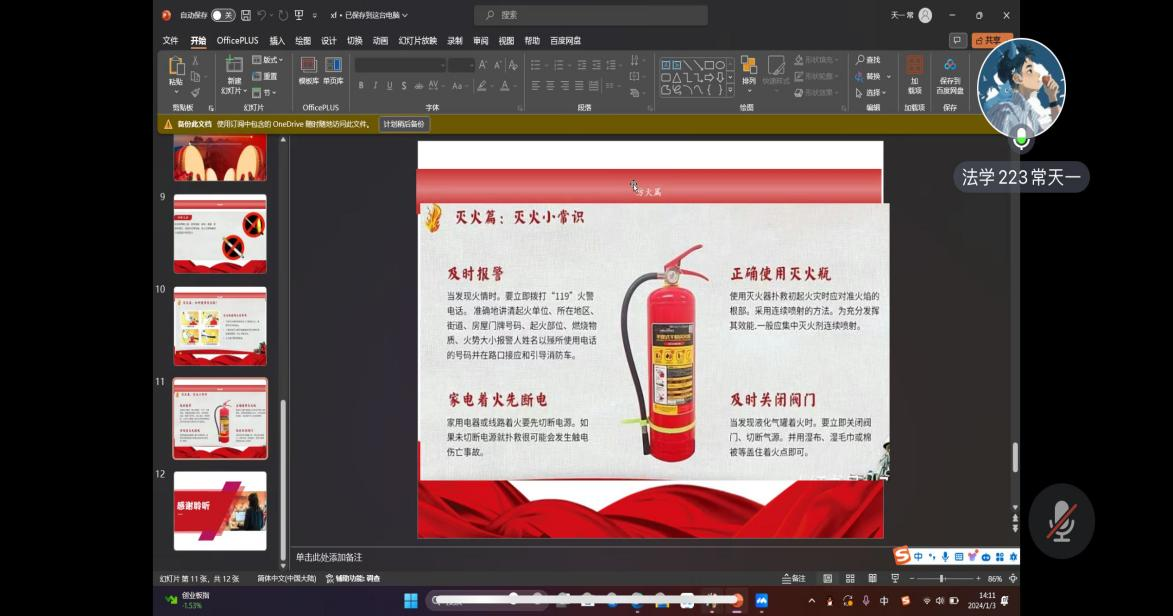Expand the 替换 replace dropdown arrow

pyautogui.click(x=889, y=76)
